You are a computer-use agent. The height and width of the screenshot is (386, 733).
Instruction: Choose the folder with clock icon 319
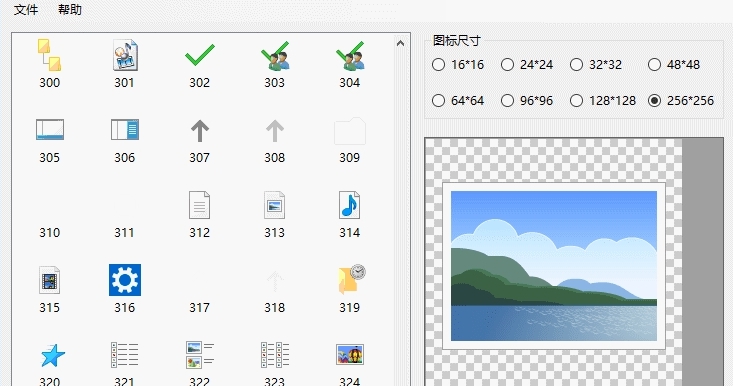coord(352,279)
